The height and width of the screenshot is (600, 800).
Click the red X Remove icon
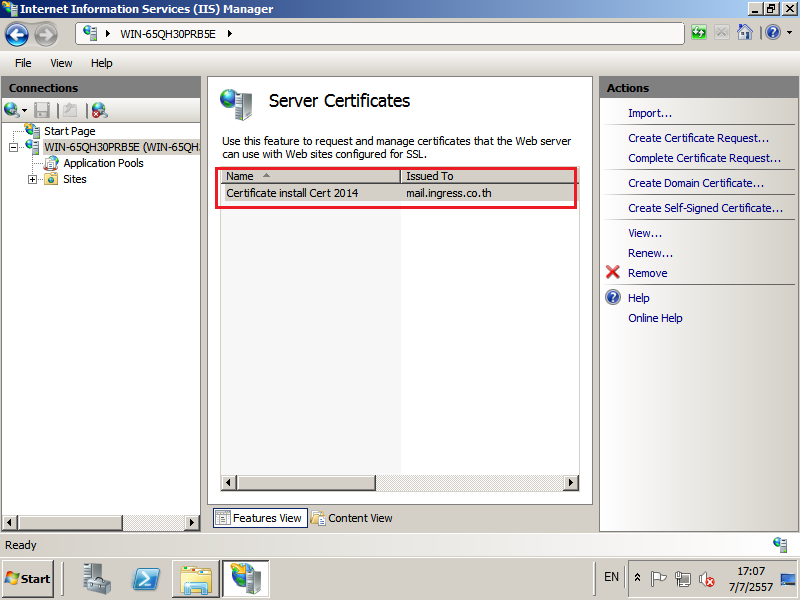pos(613,273)
